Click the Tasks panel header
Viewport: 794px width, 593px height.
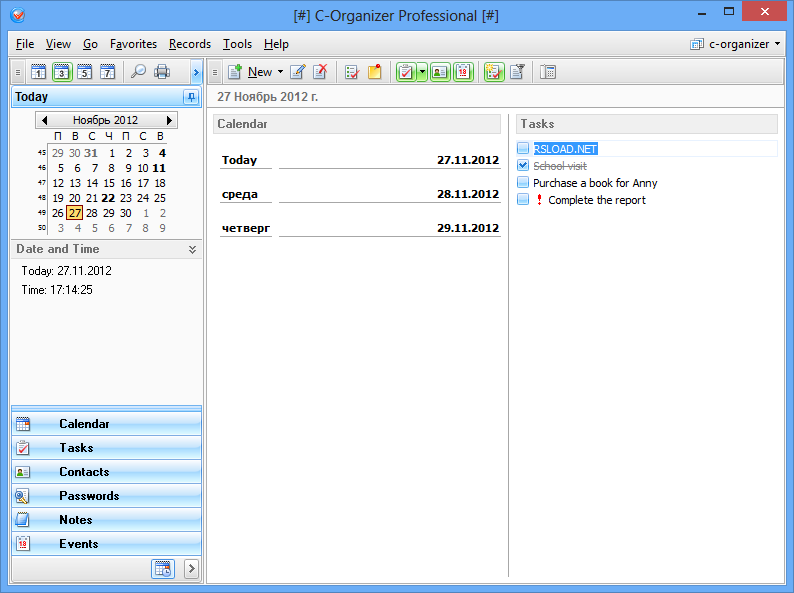pyautogui.click(x=647, y=124)
